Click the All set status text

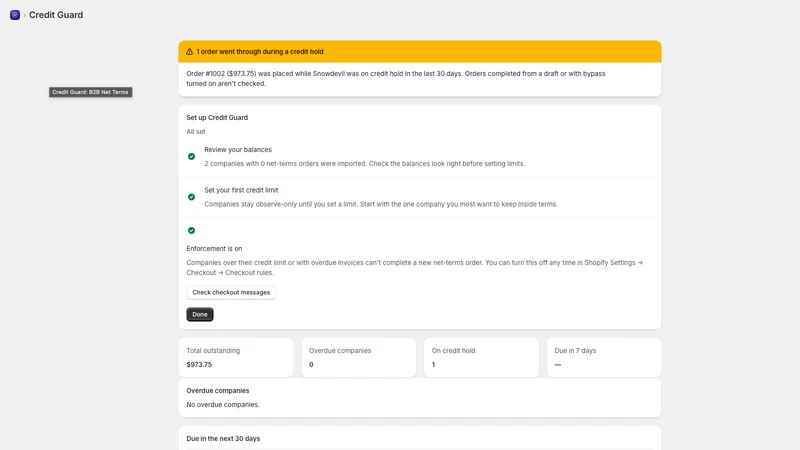click(196, 132)
